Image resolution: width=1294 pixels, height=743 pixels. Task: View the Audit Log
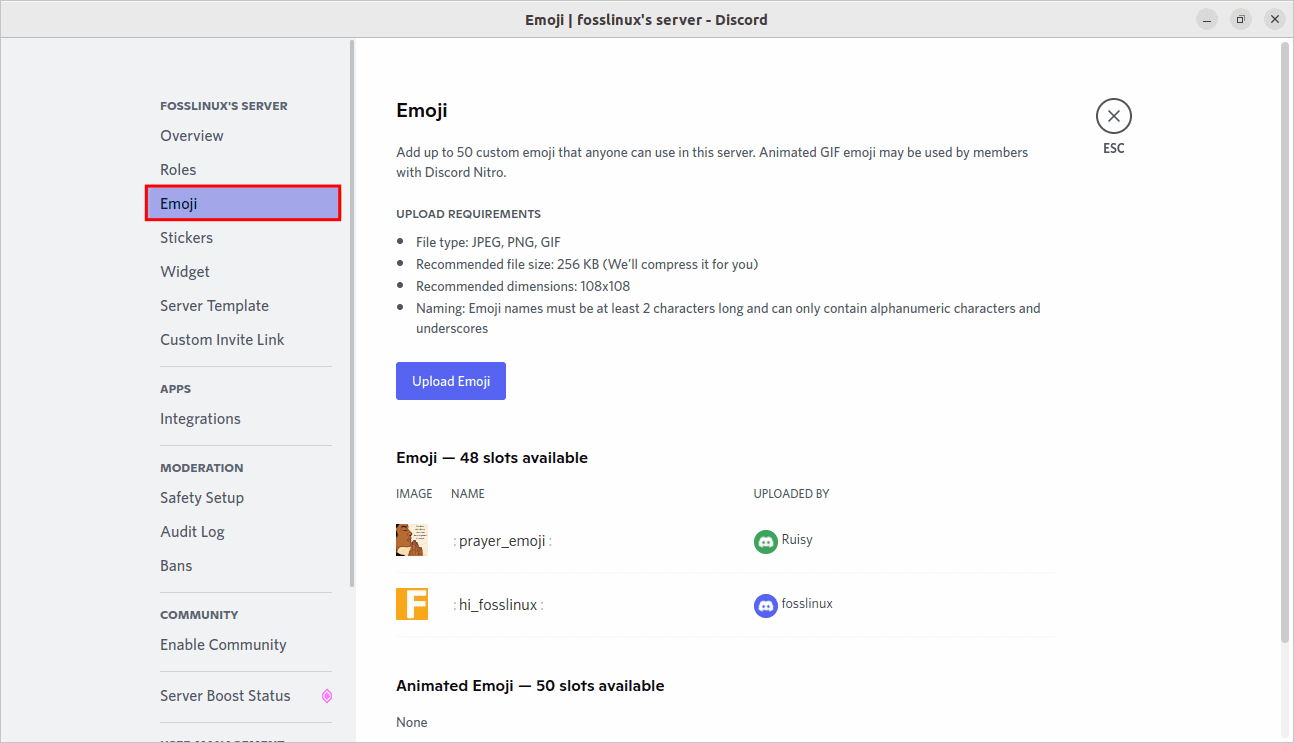tap(192, 532)
